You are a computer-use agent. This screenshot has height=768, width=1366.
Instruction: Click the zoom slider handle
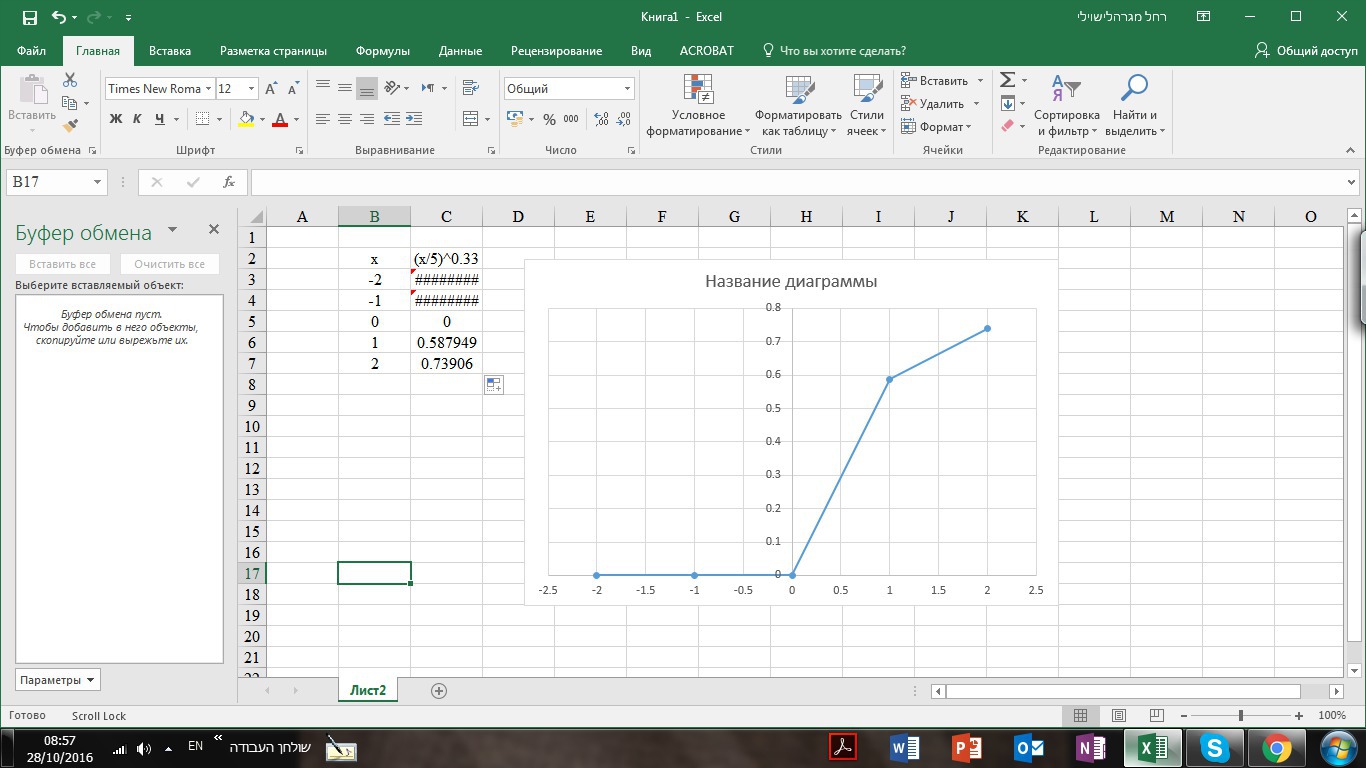click(x=1241, y=716)
